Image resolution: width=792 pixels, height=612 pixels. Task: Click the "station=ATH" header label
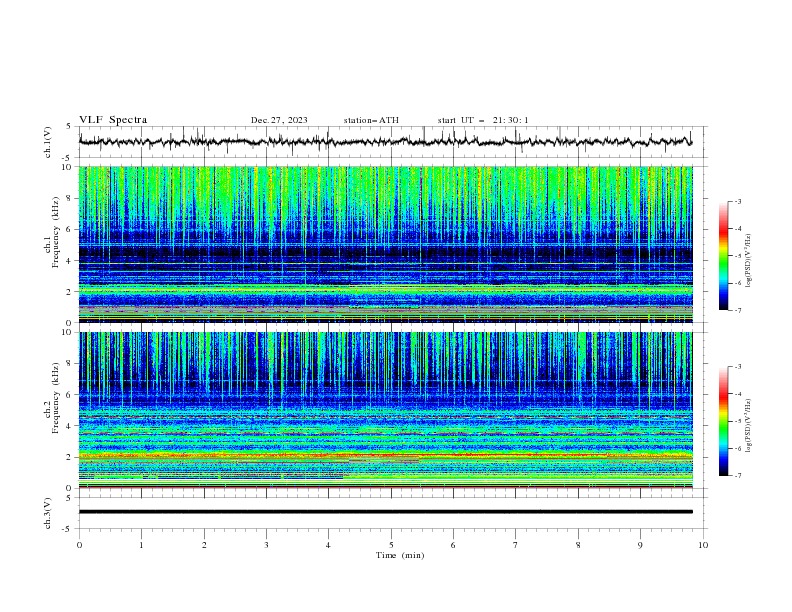tap(371, 120)
